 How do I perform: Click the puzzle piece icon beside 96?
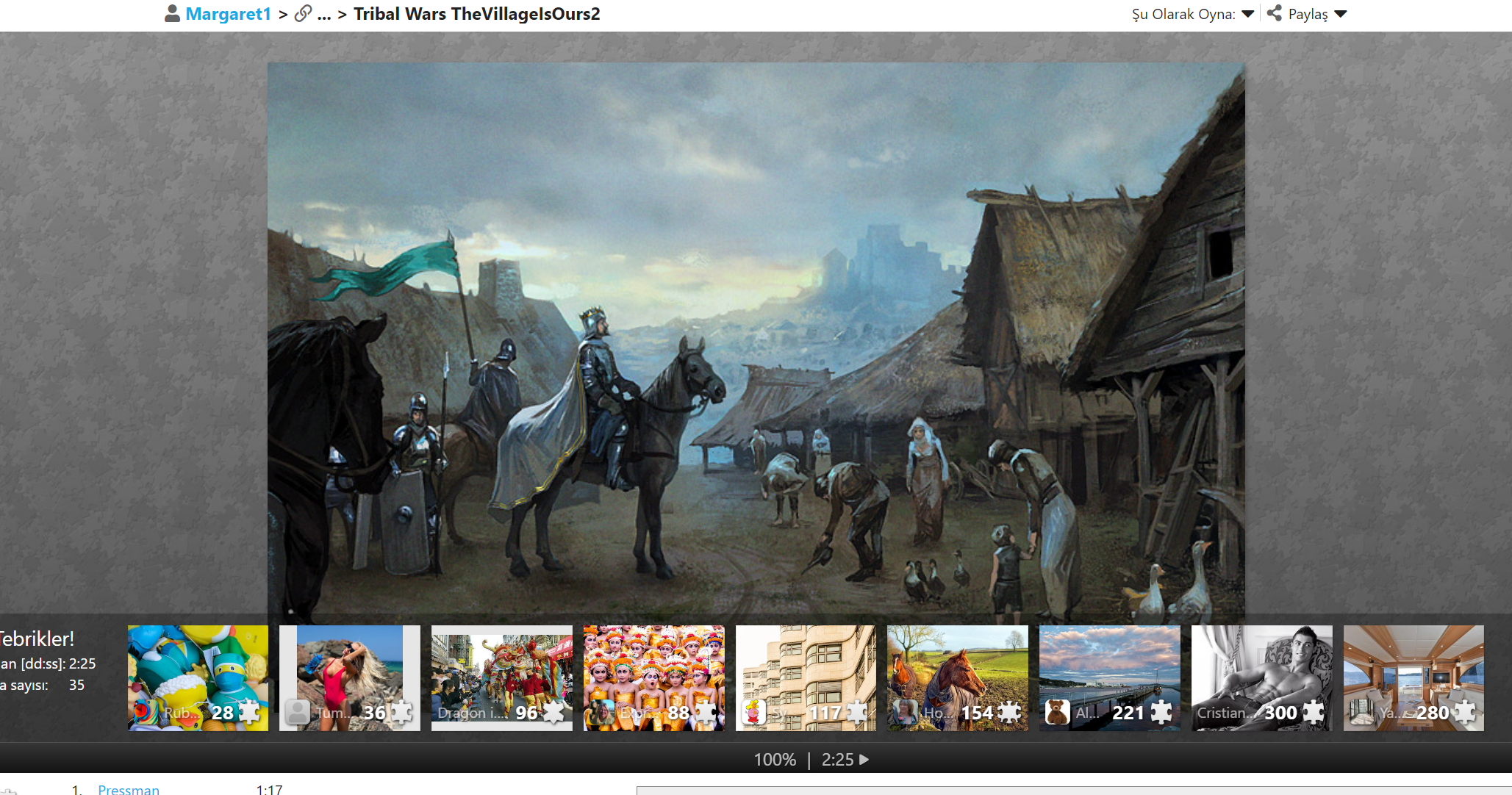(x=553, y=712)
